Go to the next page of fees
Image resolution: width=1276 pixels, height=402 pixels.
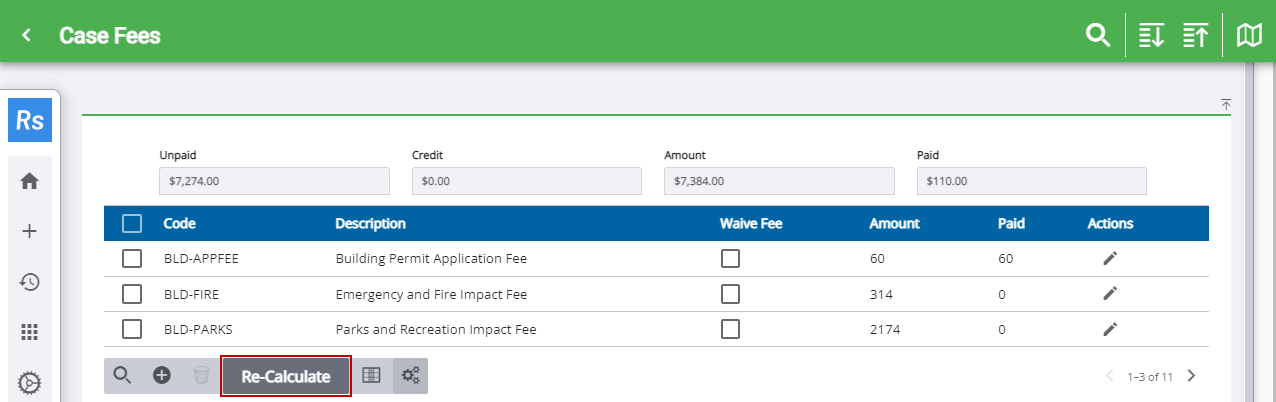tap(1191, 377)
